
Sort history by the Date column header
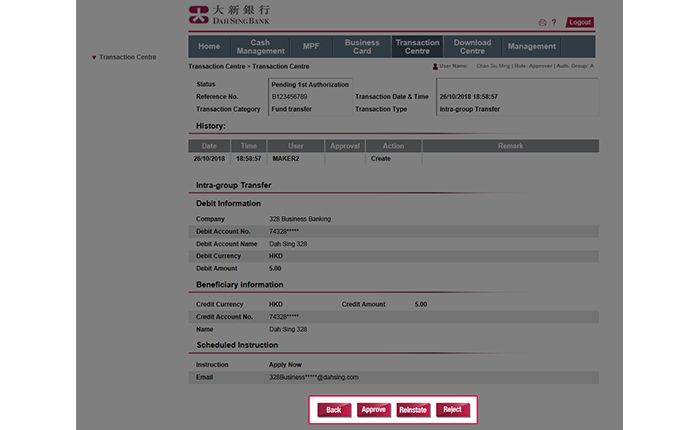pos(209,146)
